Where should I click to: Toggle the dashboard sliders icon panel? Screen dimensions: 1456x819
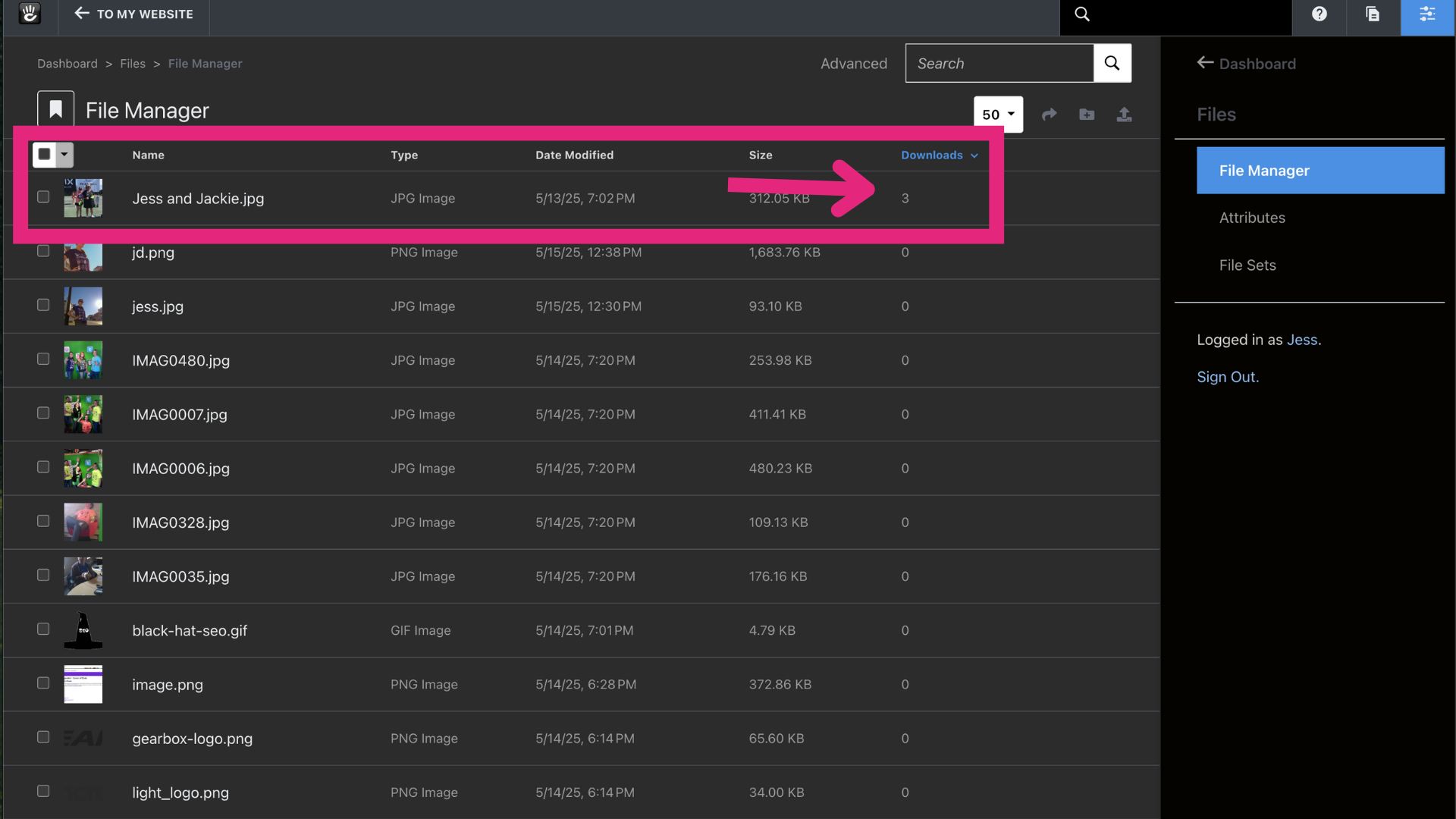(x=1427, y=14)
